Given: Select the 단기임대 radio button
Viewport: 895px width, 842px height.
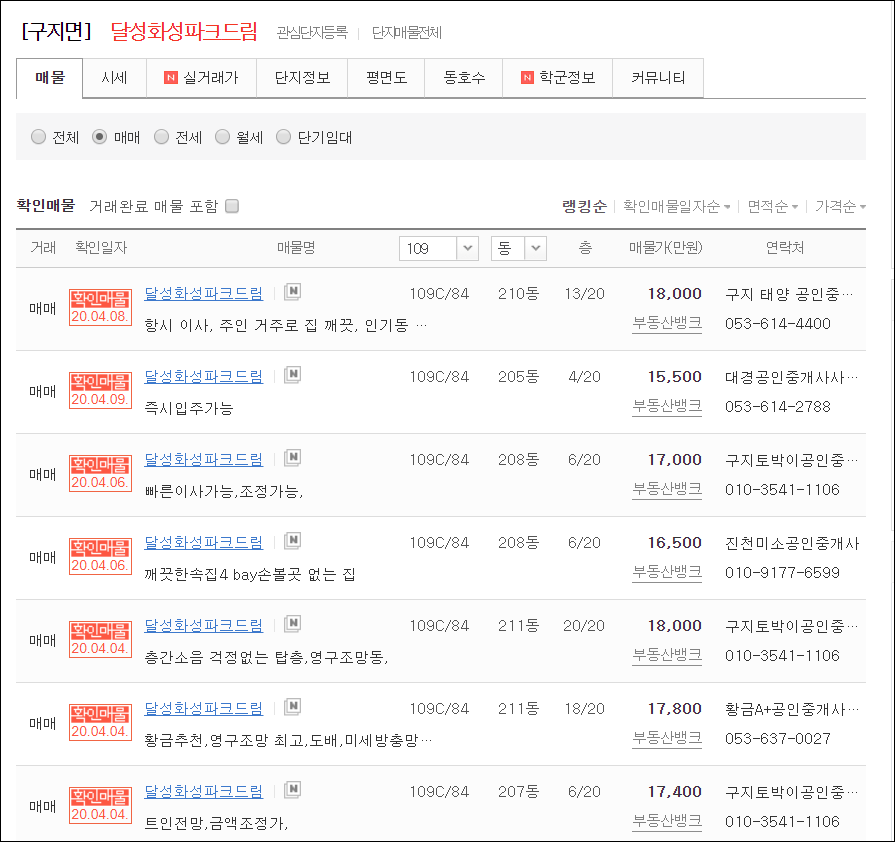Looking at the screenshot, I should (x=284, y=136).
